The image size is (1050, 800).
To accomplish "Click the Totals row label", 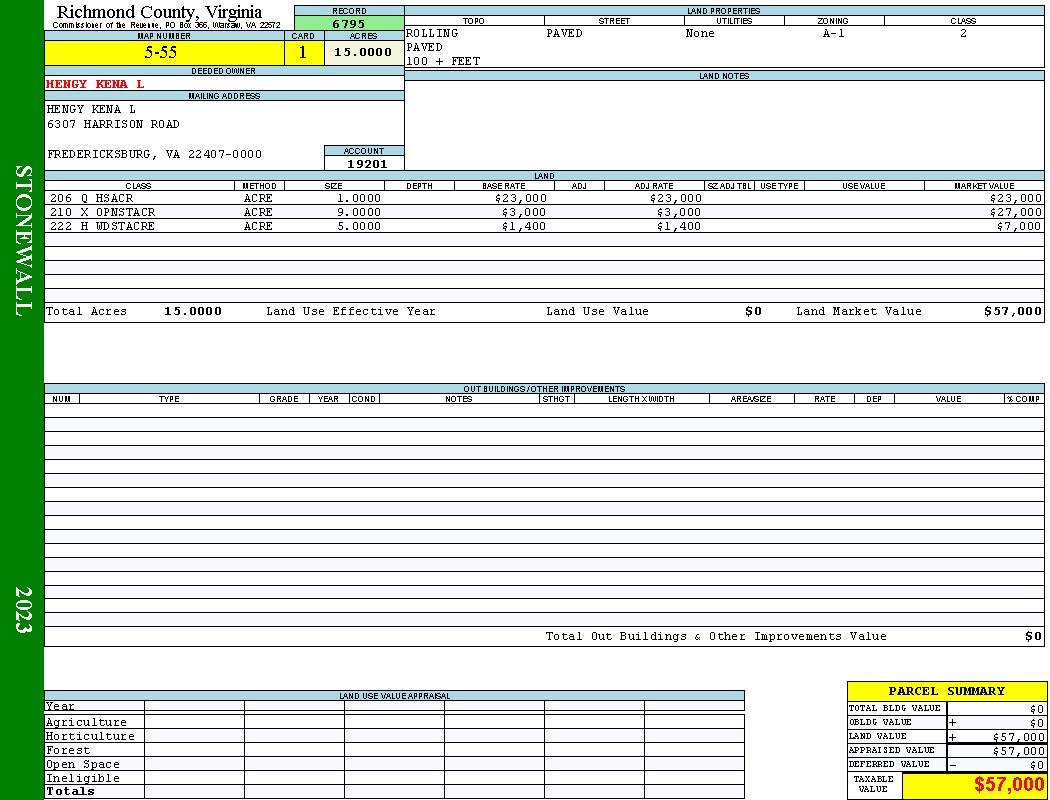I will pyautogui.click(x=70, y=791).
